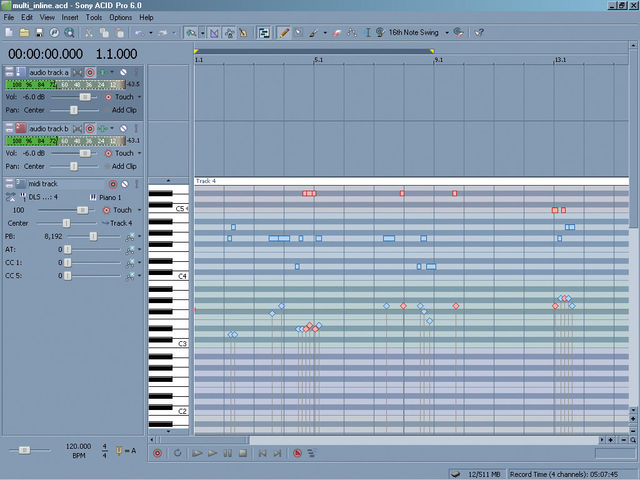Screen dimensions: 640x480
Task: Toggle lock envelopes to events
Action: pos(229,33)
